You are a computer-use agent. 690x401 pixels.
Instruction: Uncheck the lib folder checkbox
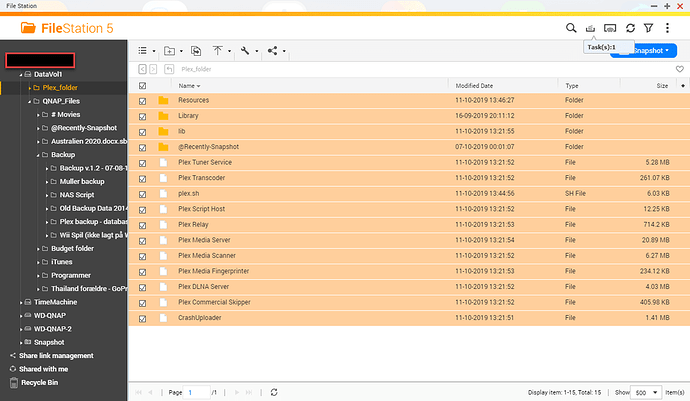pyautogui.click(x=143, y=132)
